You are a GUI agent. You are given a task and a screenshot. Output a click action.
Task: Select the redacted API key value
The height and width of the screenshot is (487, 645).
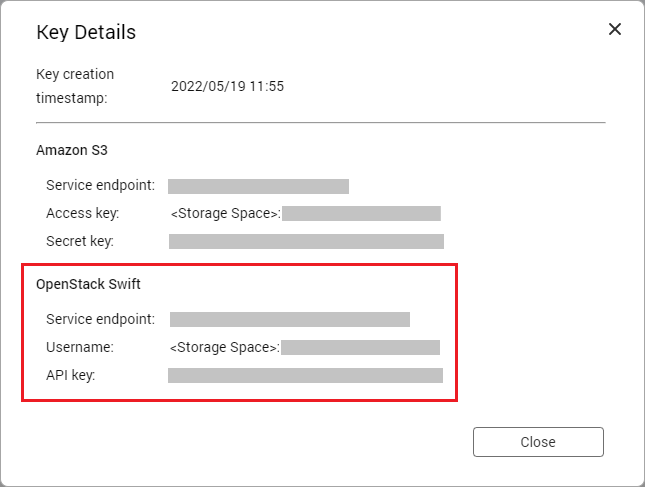(x=305, y=376)
